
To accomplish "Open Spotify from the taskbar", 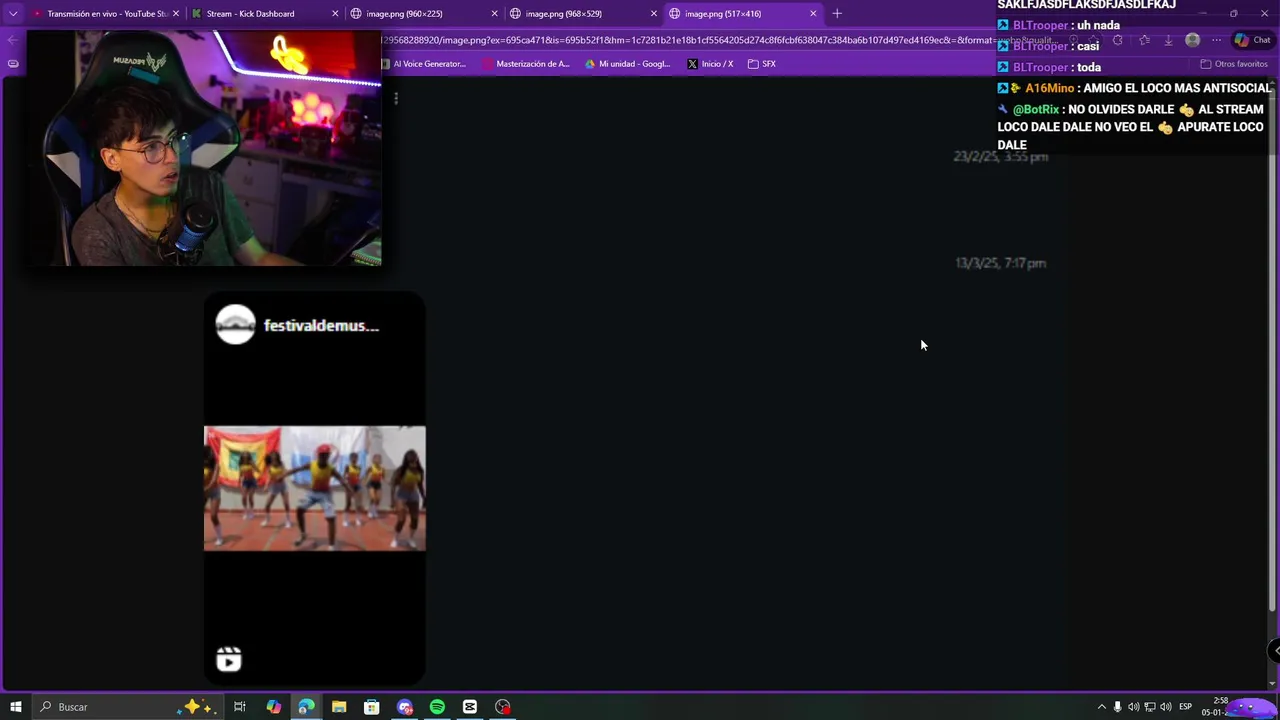I will click(x=437, y=707).
